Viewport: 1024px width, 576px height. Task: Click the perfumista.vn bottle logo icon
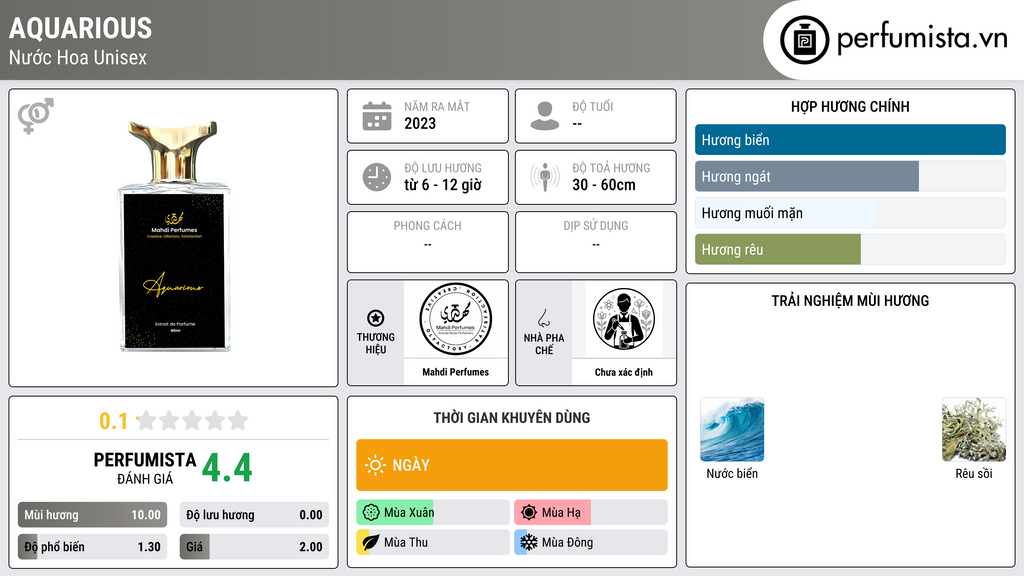point(805,40)
